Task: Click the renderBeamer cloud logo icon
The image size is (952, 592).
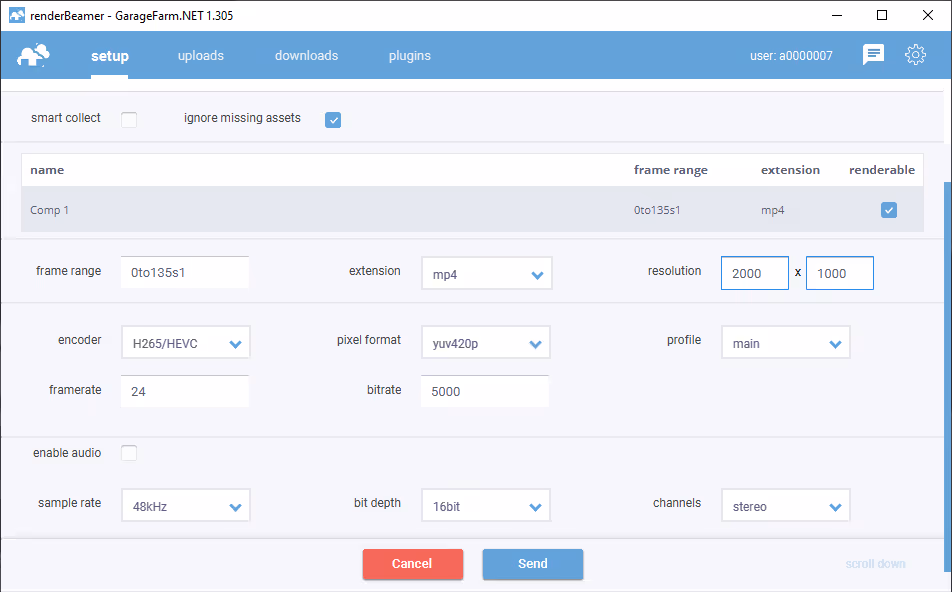Action: click(33, 55)
